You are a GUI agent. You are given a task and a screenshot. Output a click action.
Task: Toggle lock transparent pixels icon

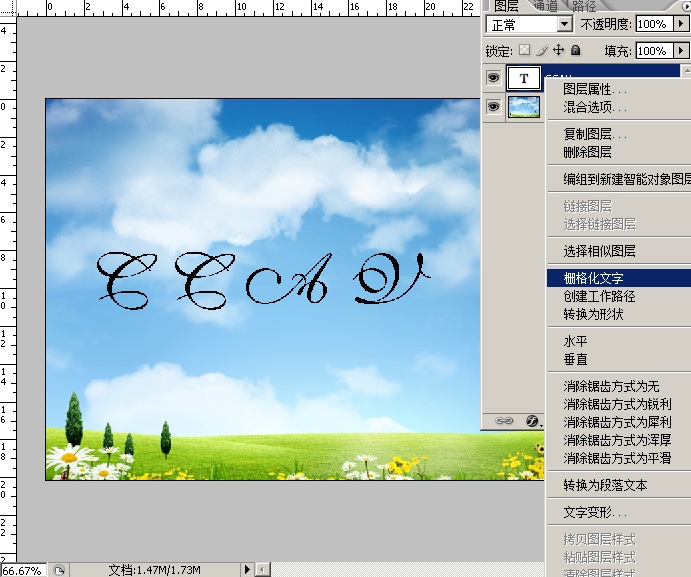524,50
